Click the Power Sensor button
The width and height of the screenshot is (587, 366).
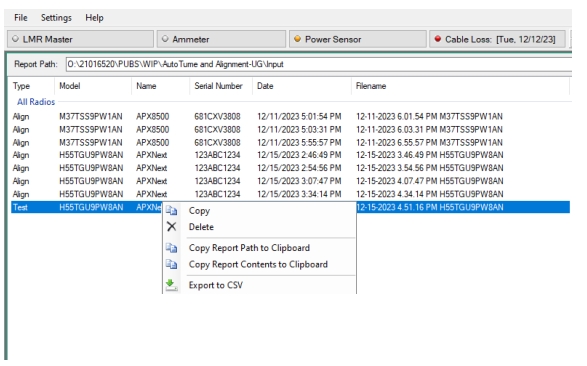pyautogui.click(x=358, y=39)
